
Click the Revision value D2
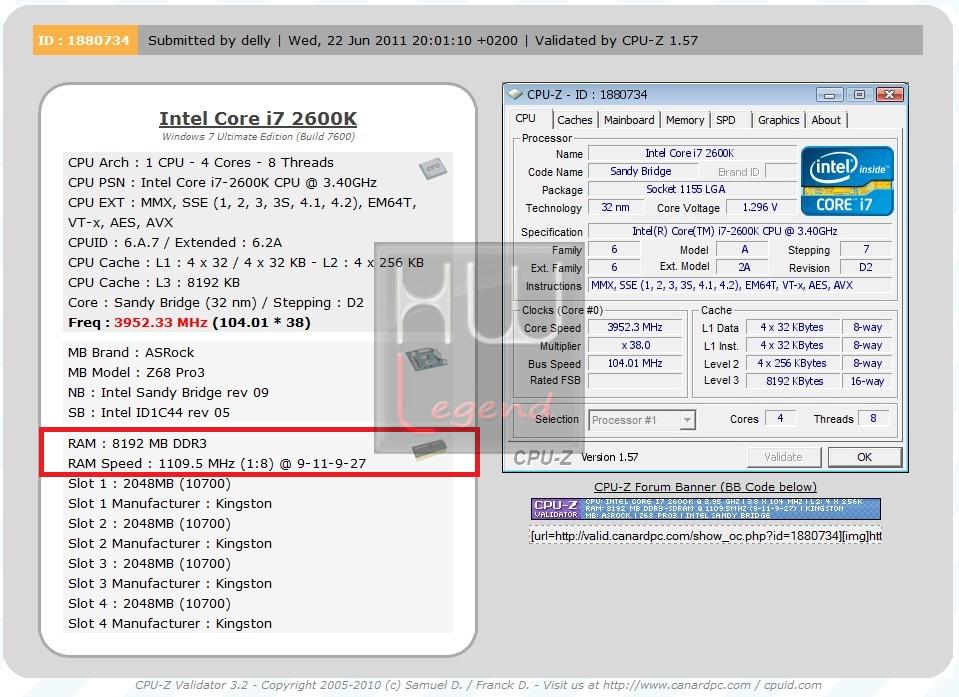866,267
